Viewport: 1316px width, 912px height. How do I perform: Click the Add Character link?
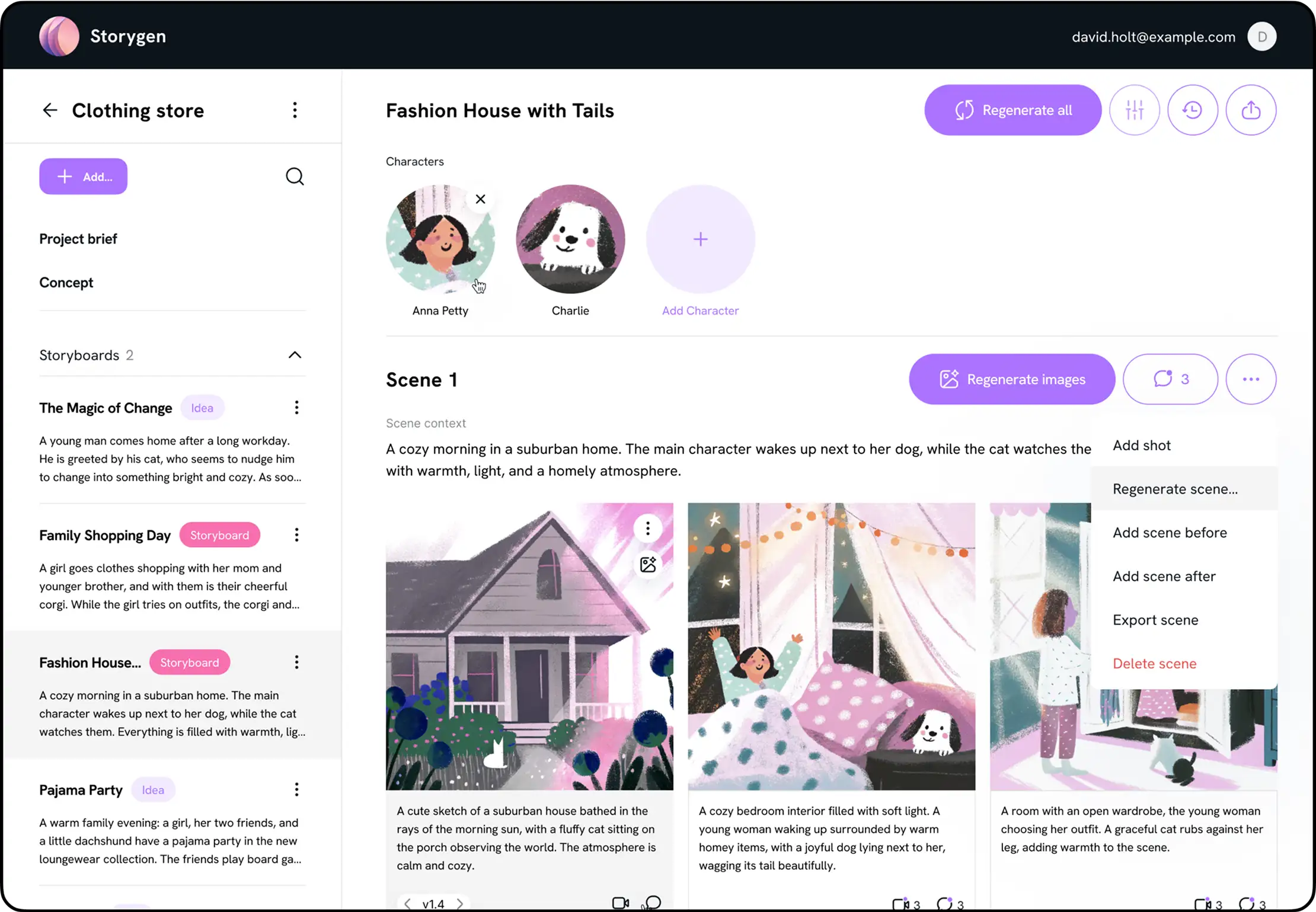700,311
